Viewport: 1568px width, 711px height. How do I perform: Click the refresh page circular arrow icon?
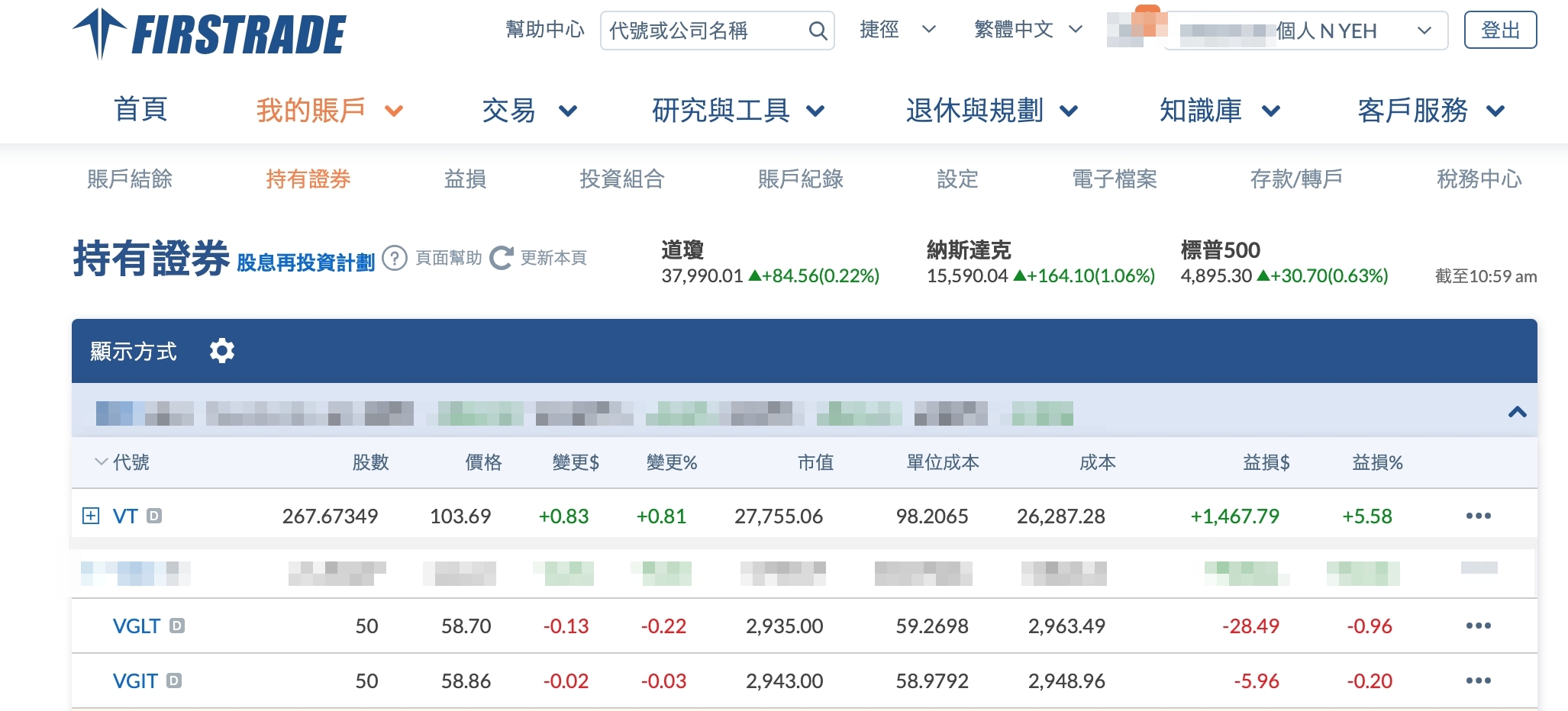click(x=502, y=258)
